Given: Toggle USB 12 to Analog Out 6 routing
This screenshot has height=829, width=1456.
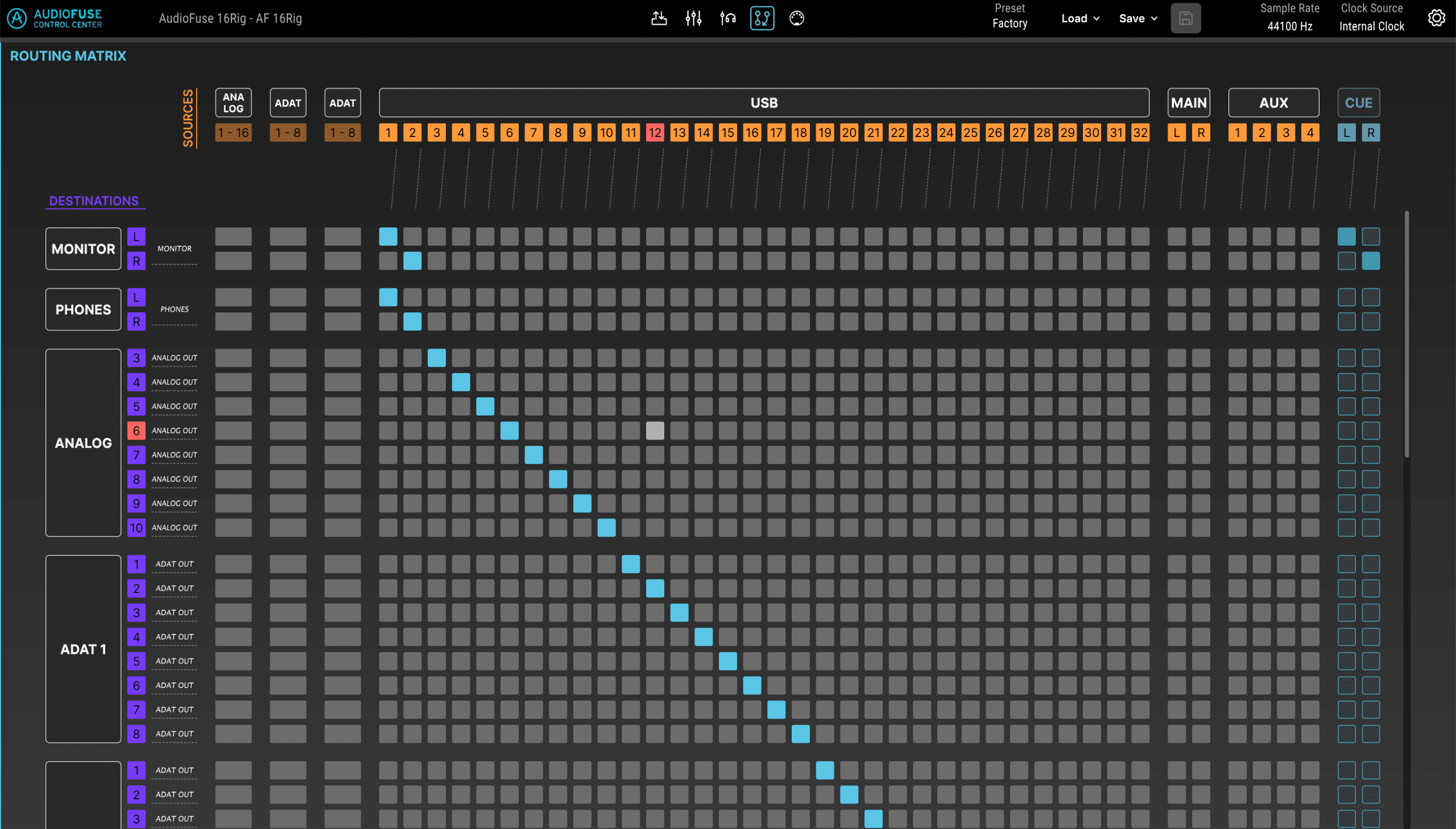Looking at the screenshot, I should (x=655, y=430).
